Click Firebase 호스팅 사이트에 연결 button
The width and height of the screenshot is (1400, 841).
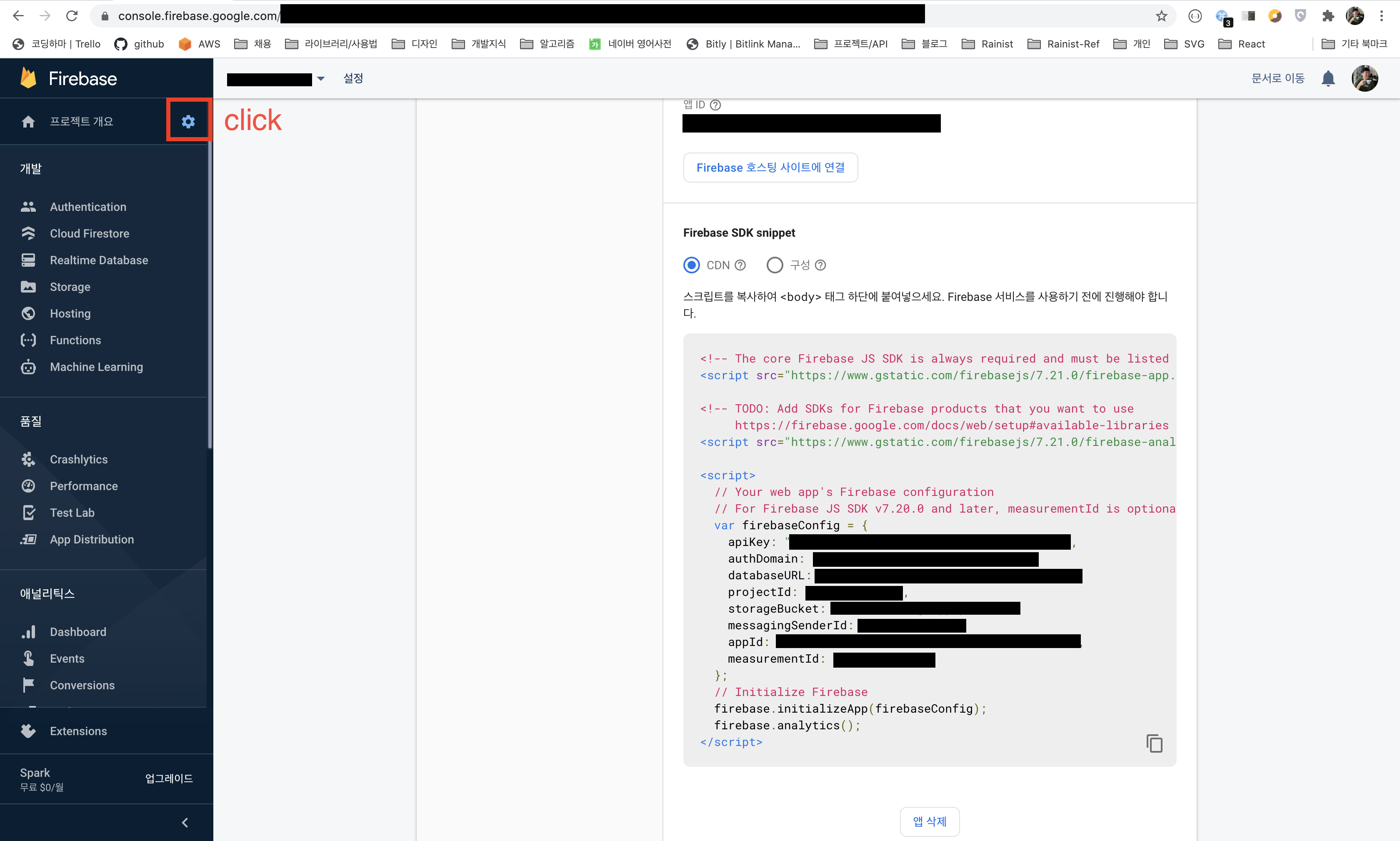pyautogui.click(x=770, y=168)
